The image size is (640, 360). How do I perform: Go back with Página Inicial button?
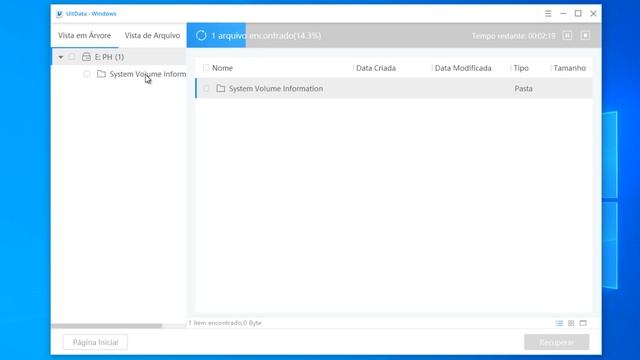coord(95,342)
